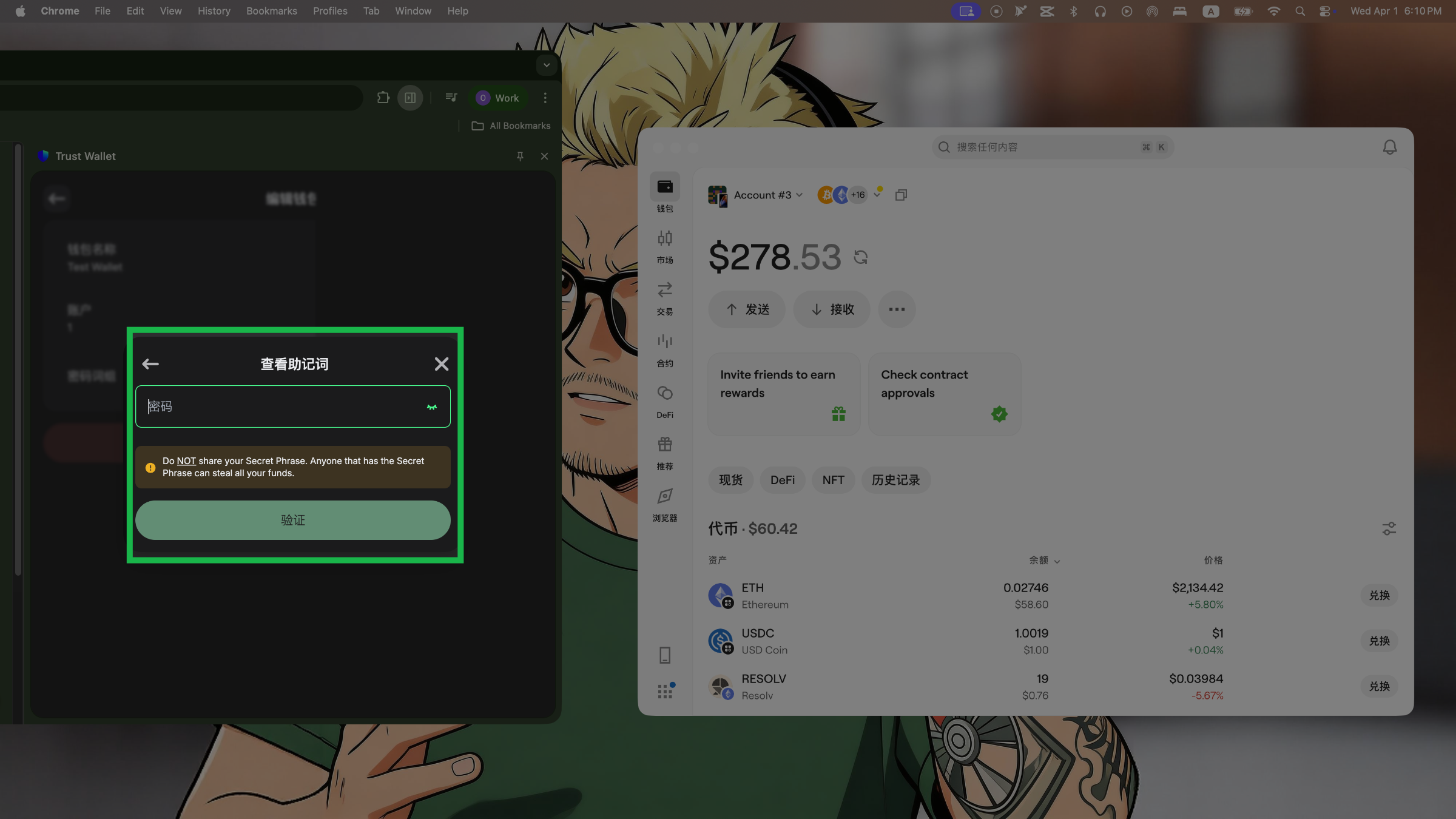1456x819 pixels.
Task: Open the ETH Ethereum asset row
Action: point(1053,596)
